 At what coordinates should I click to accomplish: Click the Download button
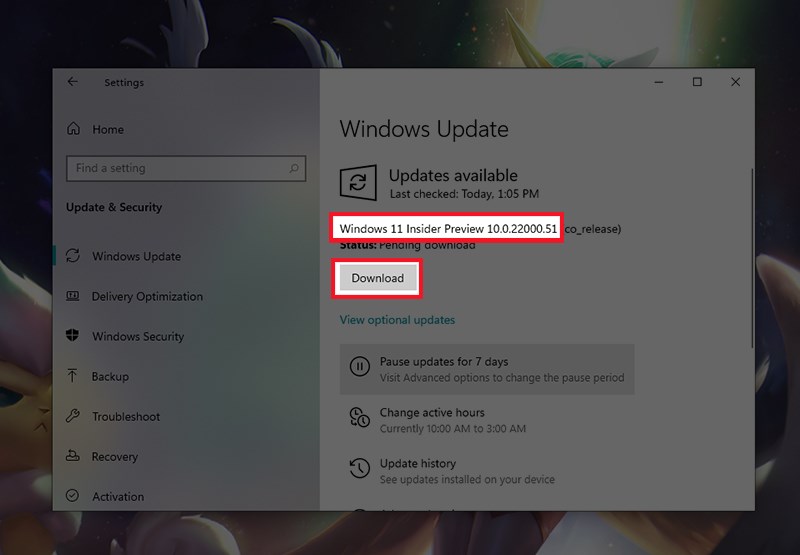(x=378, y=278)
